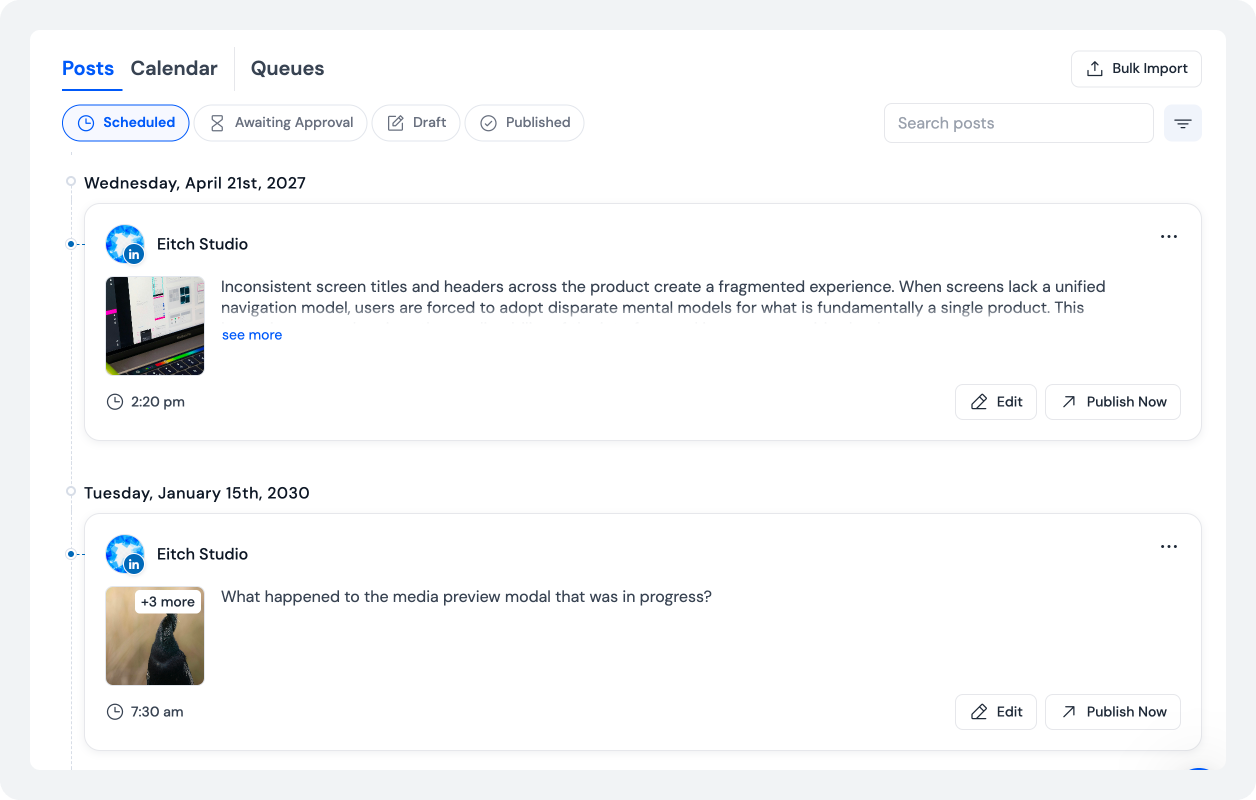Click the Bulk Import button
The image size is (1256, 800).
(1136, 69)
